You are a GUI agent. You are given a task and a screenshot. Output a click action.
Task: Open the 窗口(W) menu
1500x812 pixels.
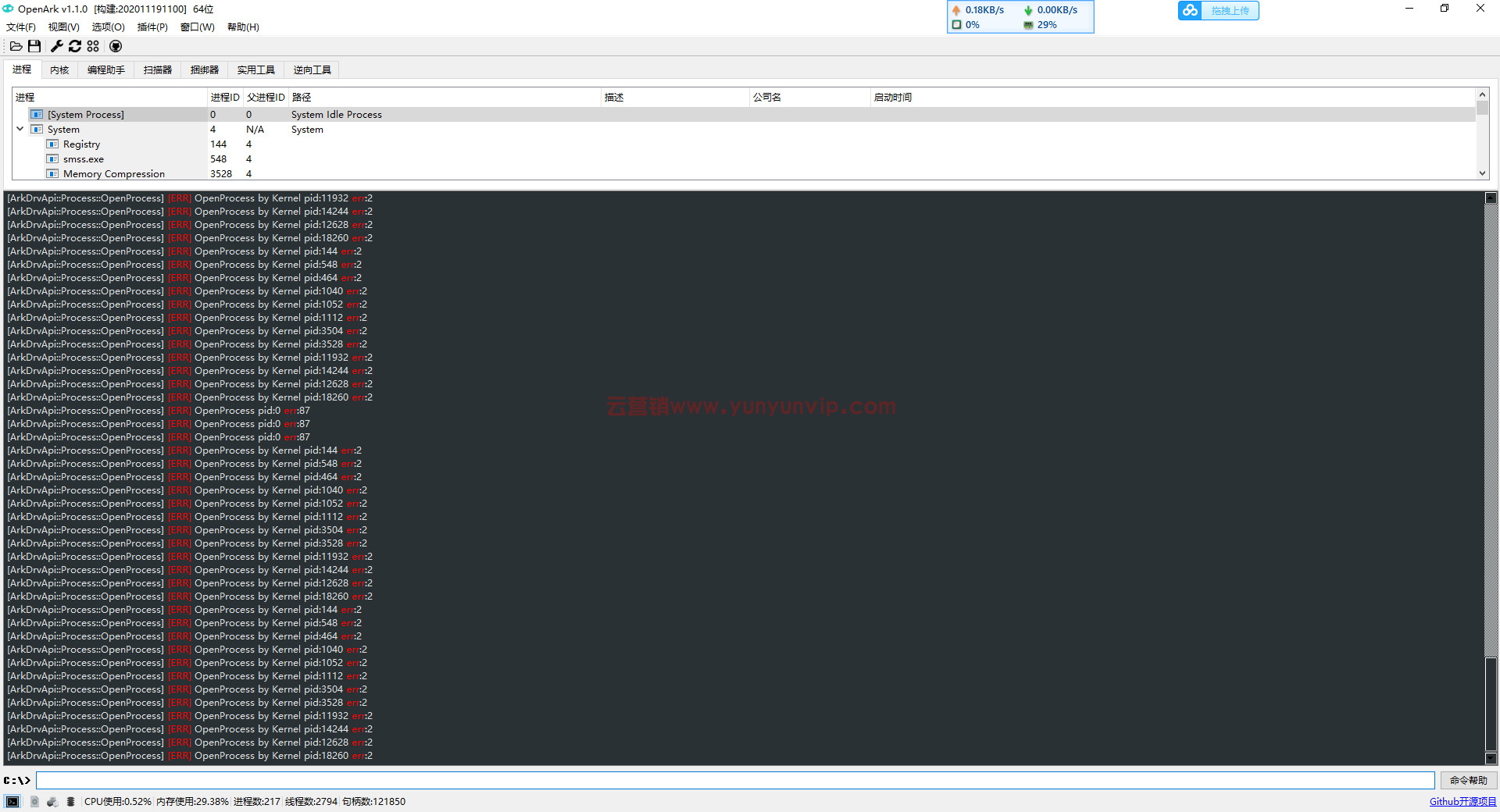pyautogui.click(x=197, y=27)
